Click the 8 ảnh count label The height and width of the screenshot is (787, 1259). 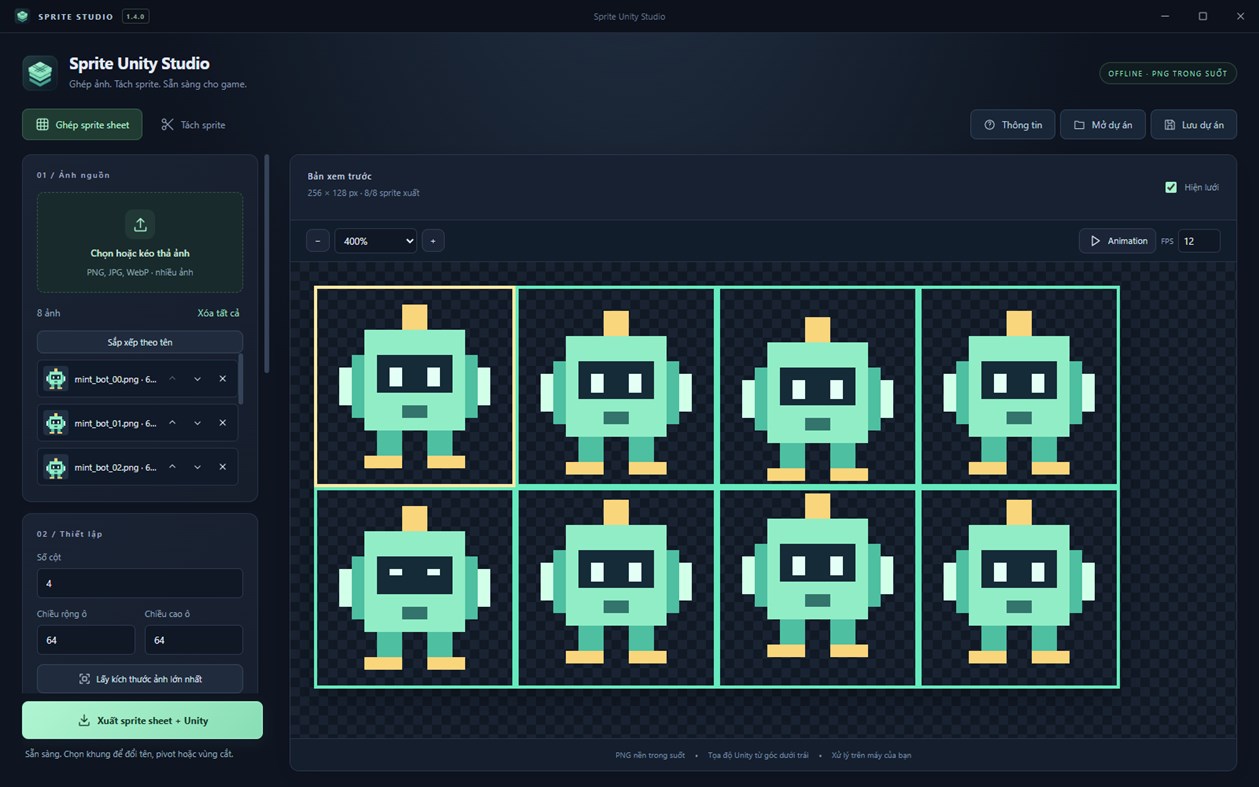49,313
